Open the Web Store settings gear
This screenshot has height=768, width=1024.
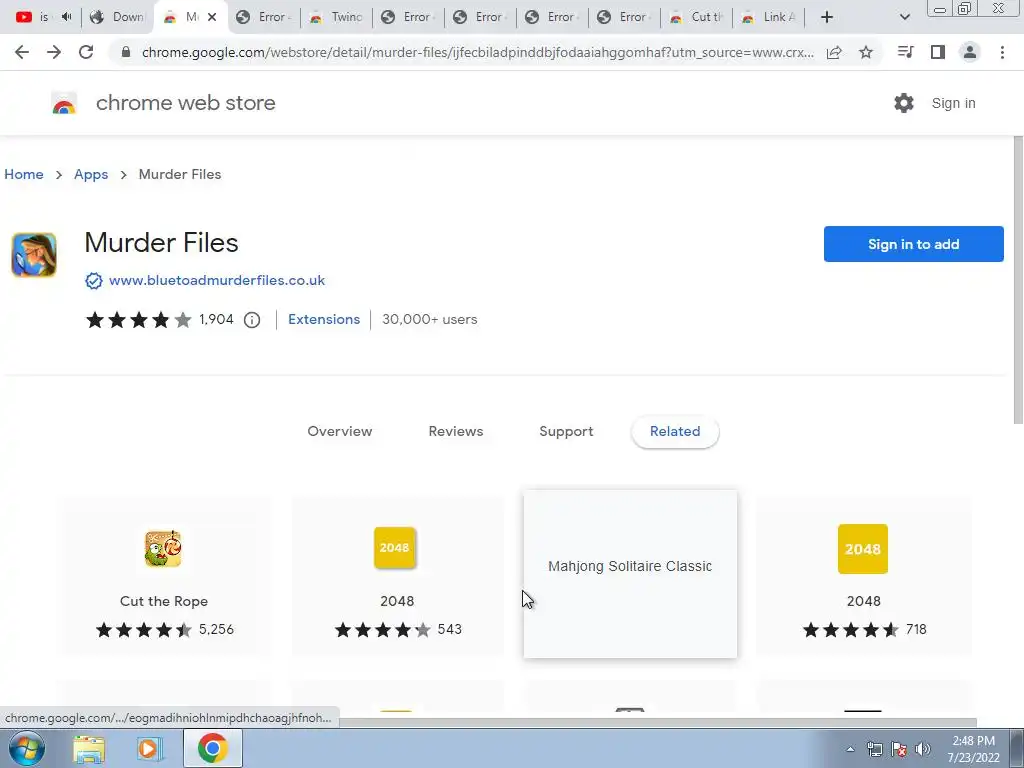click(x=904, y=103)
